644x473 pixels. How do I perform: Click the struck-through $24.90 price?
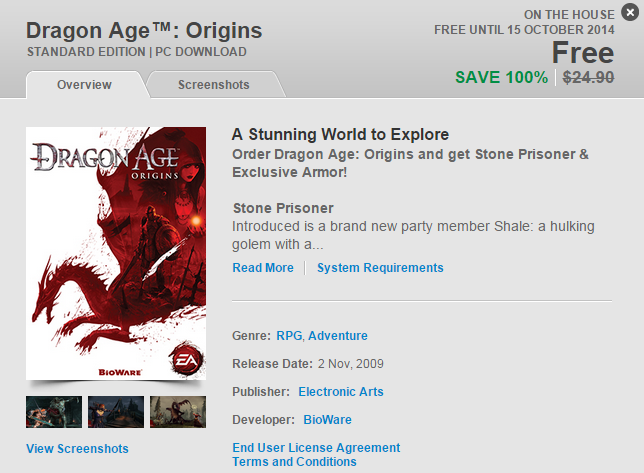(589, 78)
